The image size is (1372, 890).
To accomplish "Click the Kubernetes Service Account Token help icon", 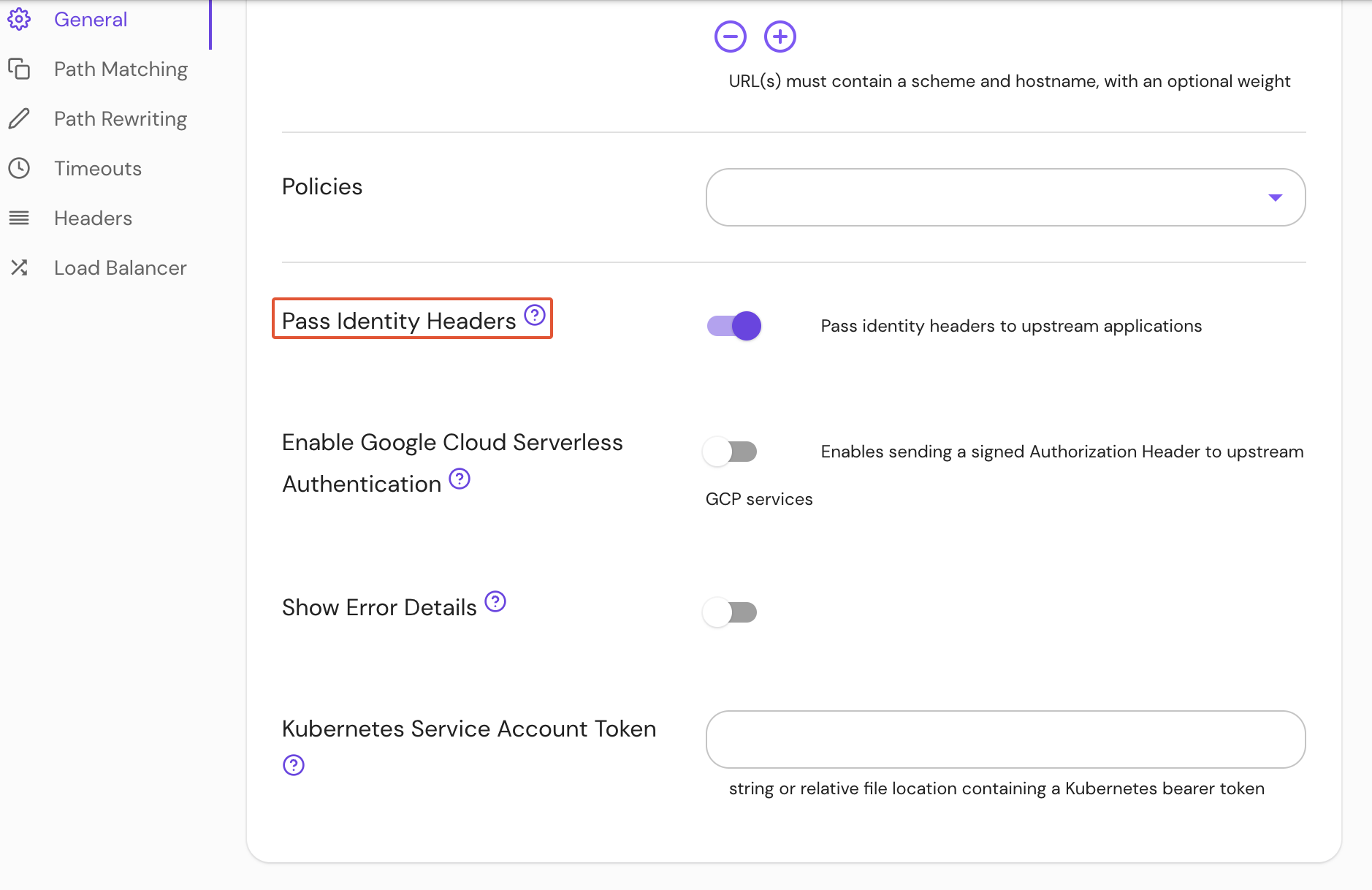I will (x=293, y=765).
